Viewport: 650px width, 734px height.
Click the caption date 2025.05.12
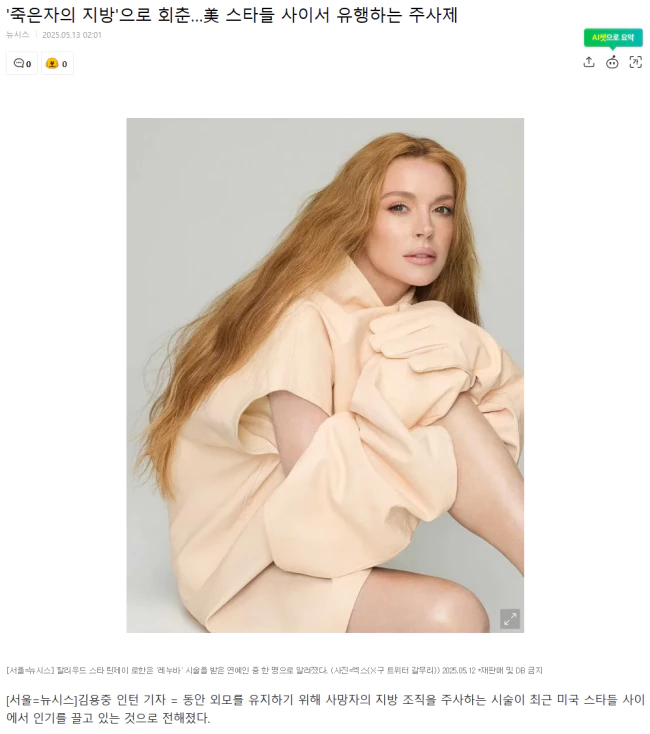(459, 670)
